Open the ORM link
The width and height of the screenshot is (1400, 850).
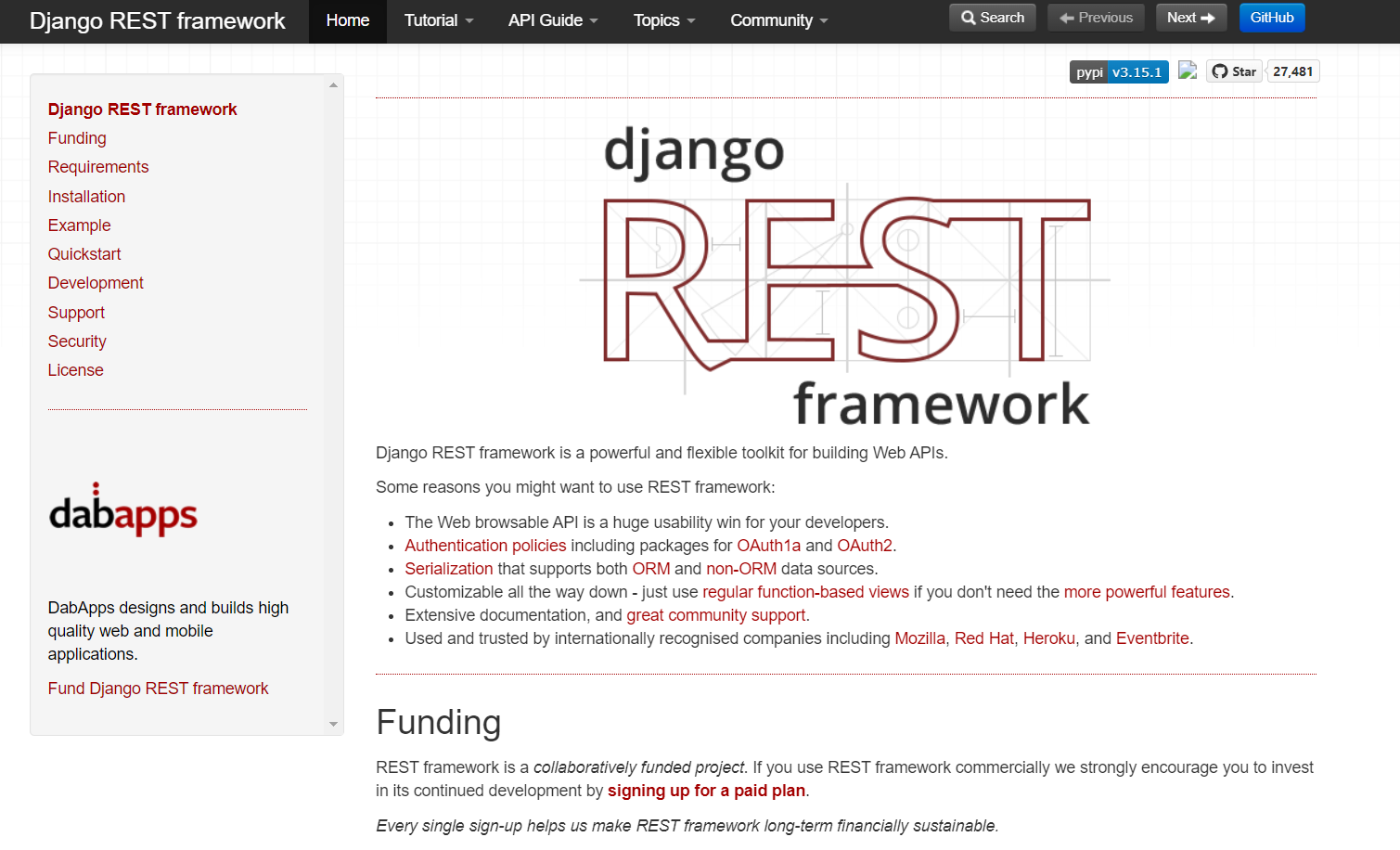point(651,569)
